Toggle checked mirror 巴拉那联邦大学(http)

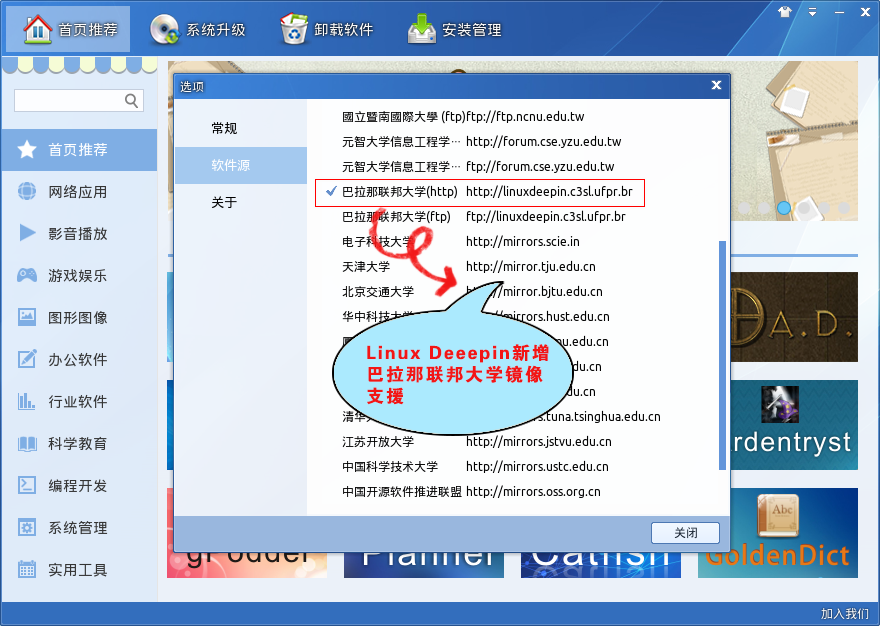tap(480, 192)
